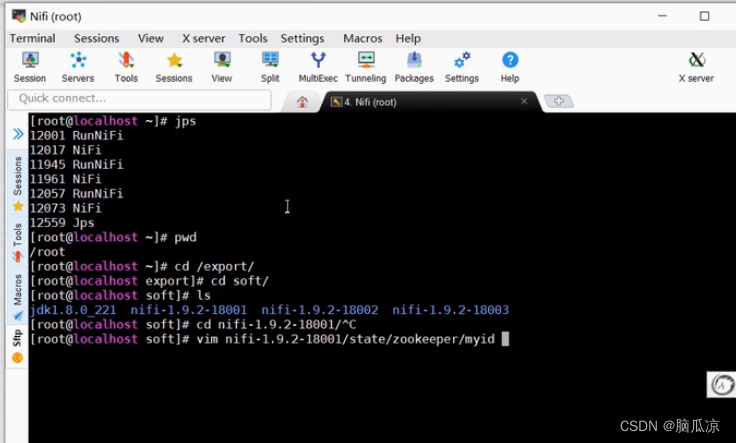Click the nifi-1.9.2-18001 directory listing
This screenshot has width=736, height=443.
click(x=189, y=310)
